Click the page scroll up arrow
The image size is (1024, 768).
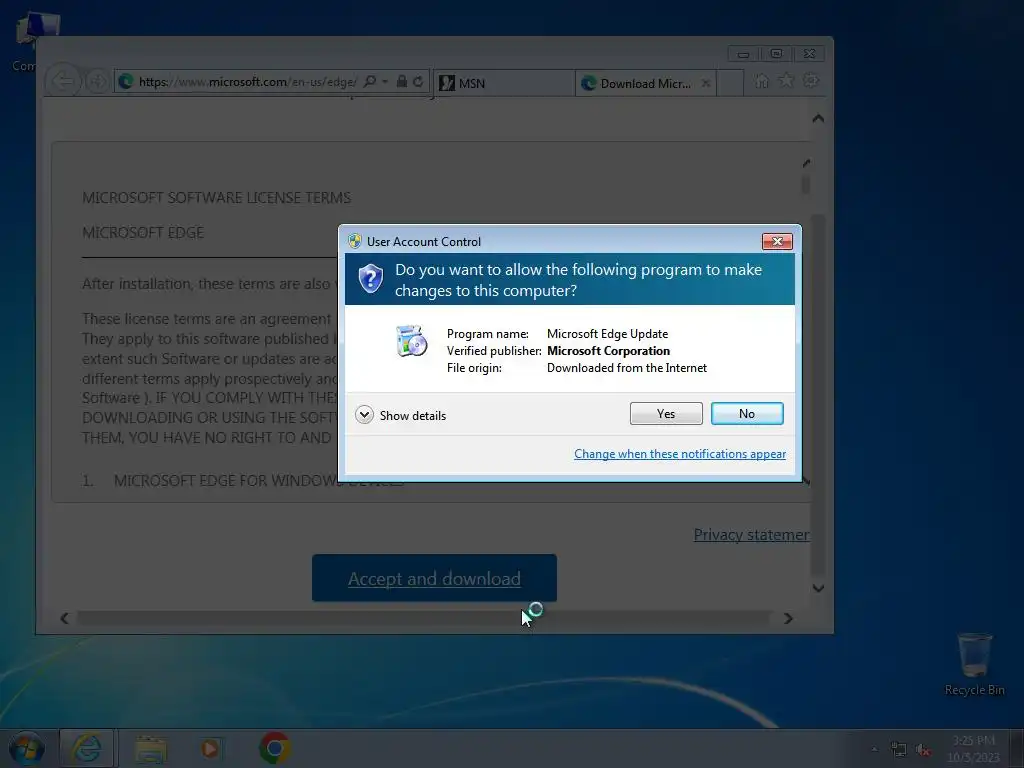(x=818, y=119)
